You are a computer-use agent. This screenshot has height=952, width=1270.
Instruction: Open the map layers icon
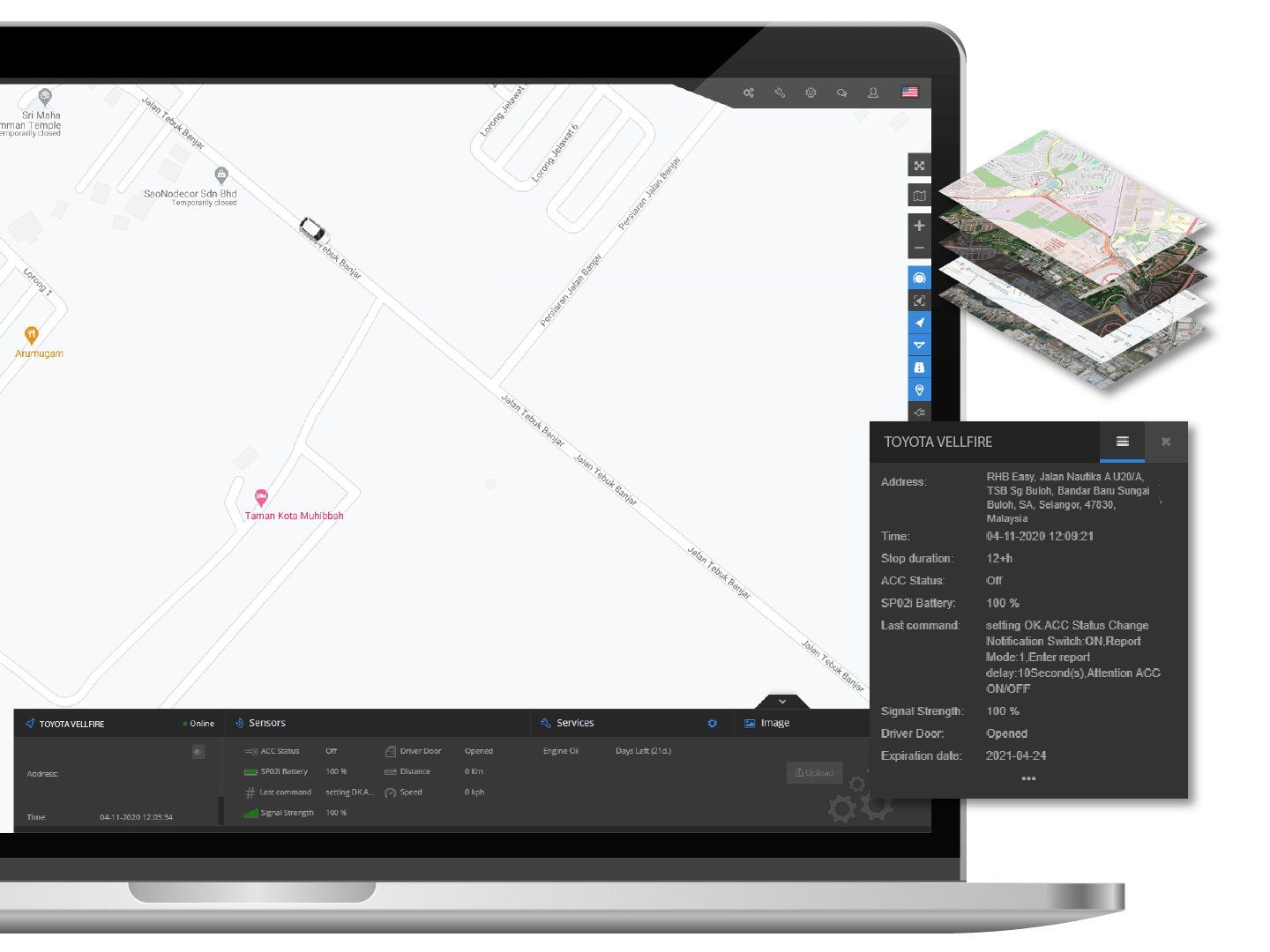point(919,196)
